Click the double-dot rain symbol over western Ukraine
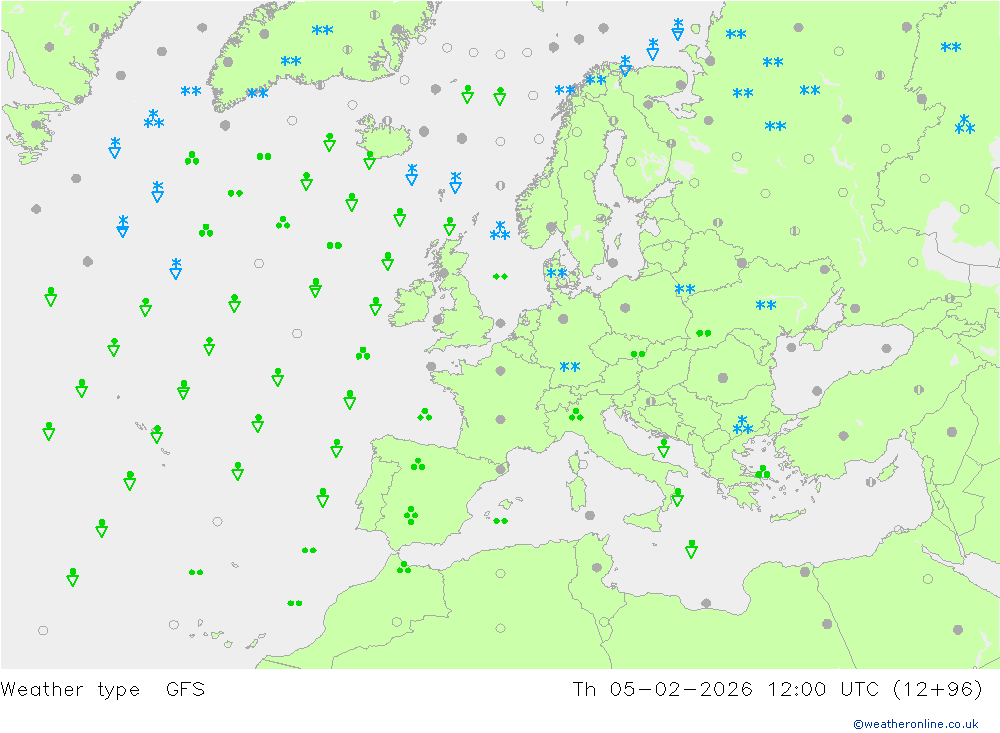The height and width of the screenshot is (733, 1000). coord(703,334)
